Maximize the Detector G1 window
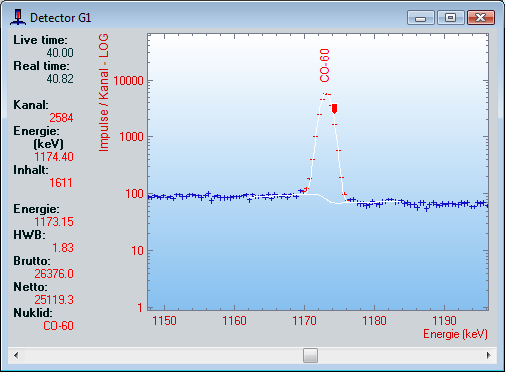 (x=451, y=18)
